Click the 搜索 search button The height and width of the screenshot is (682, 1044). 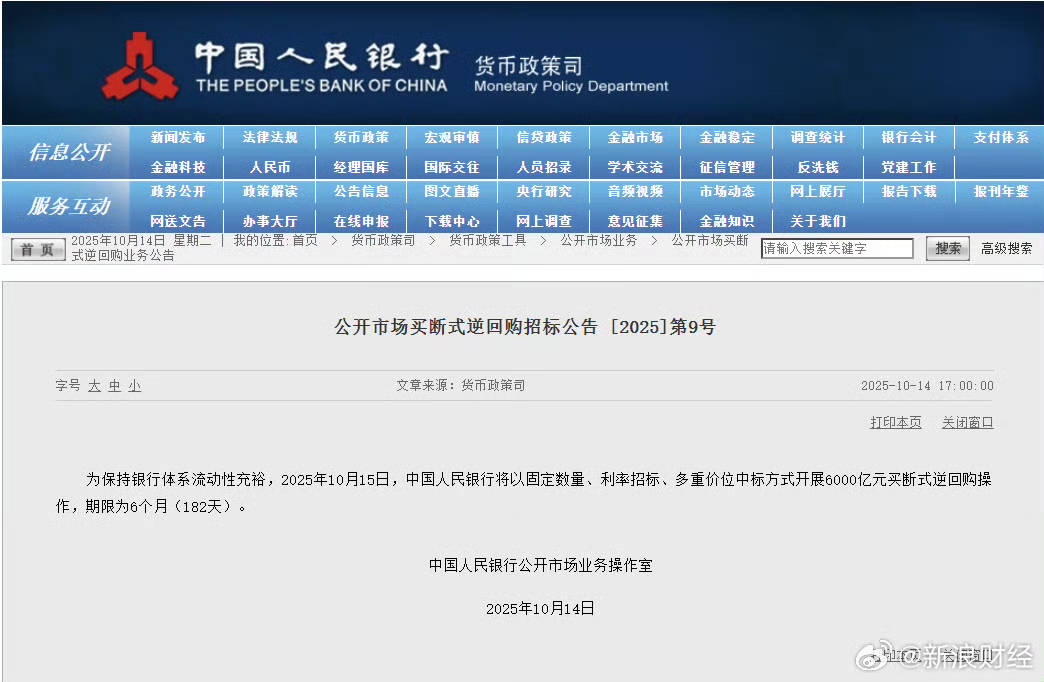947,248
